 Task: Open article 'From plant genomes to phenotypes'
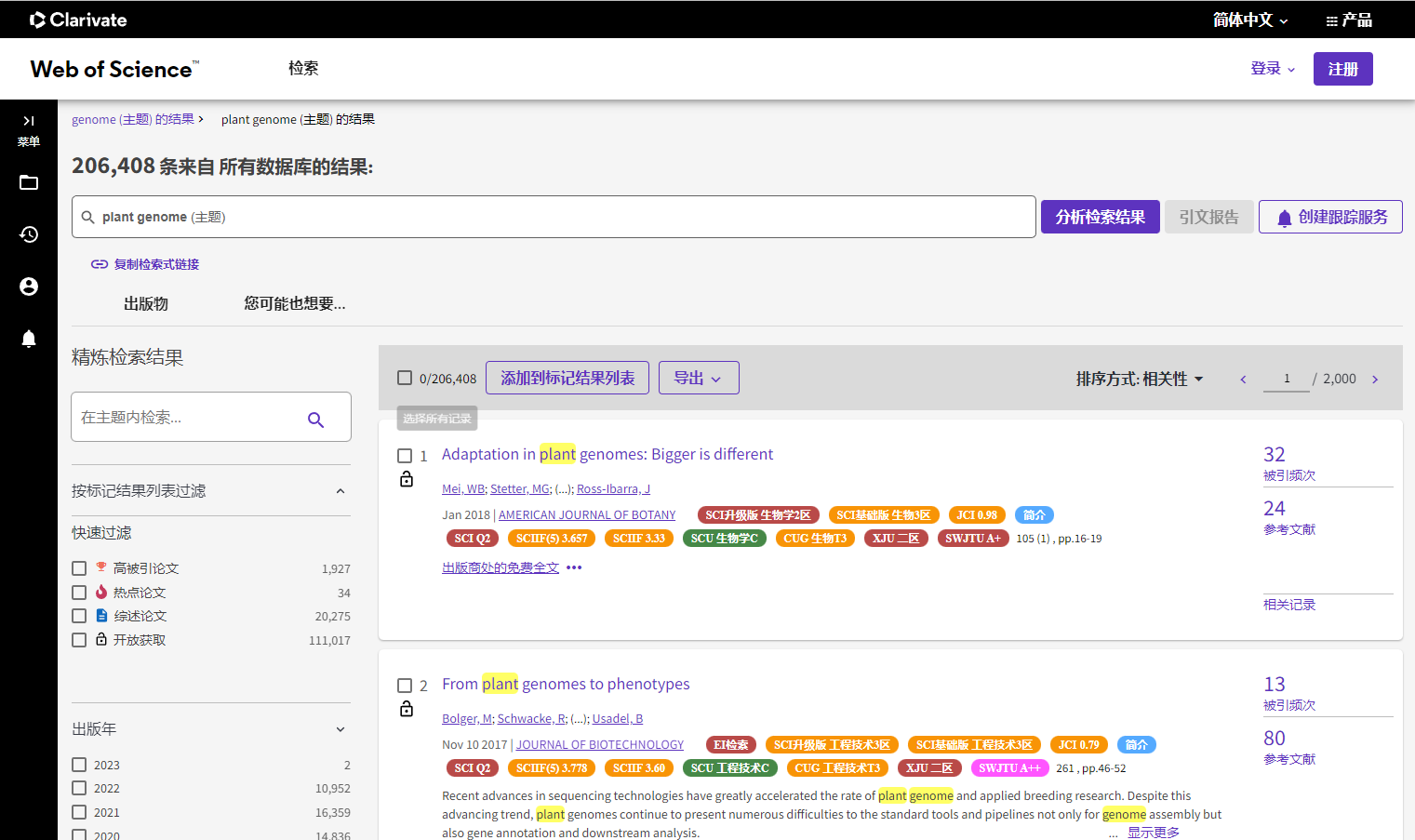pyautogui.click(x=566, y=684)
